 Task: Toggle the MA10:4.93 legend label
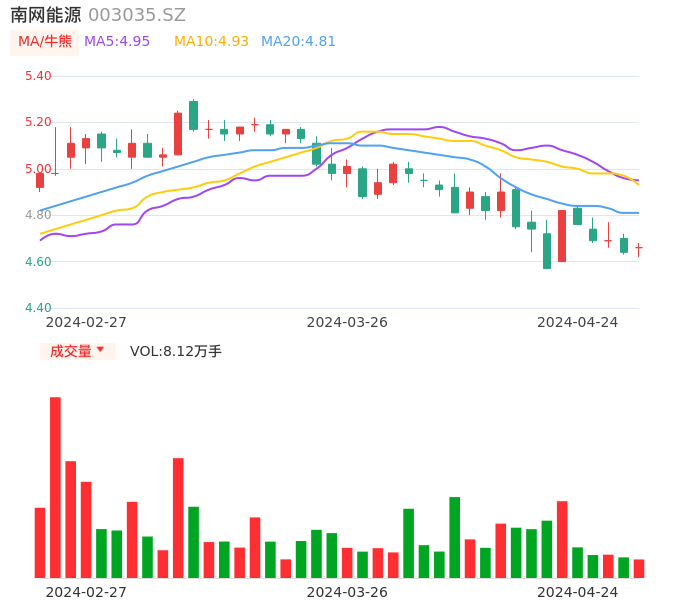[211, 42]
